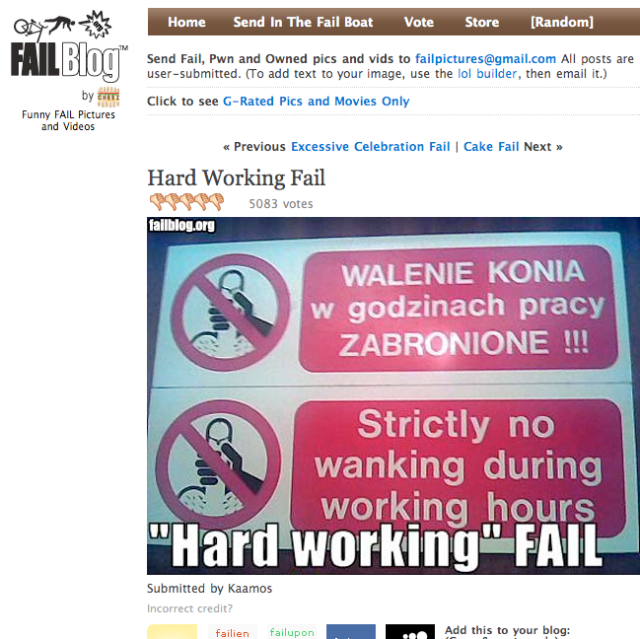640x639 pixels.
Task: Click the failpictures@gmail.com email link
Action: (x=485, y=59)
